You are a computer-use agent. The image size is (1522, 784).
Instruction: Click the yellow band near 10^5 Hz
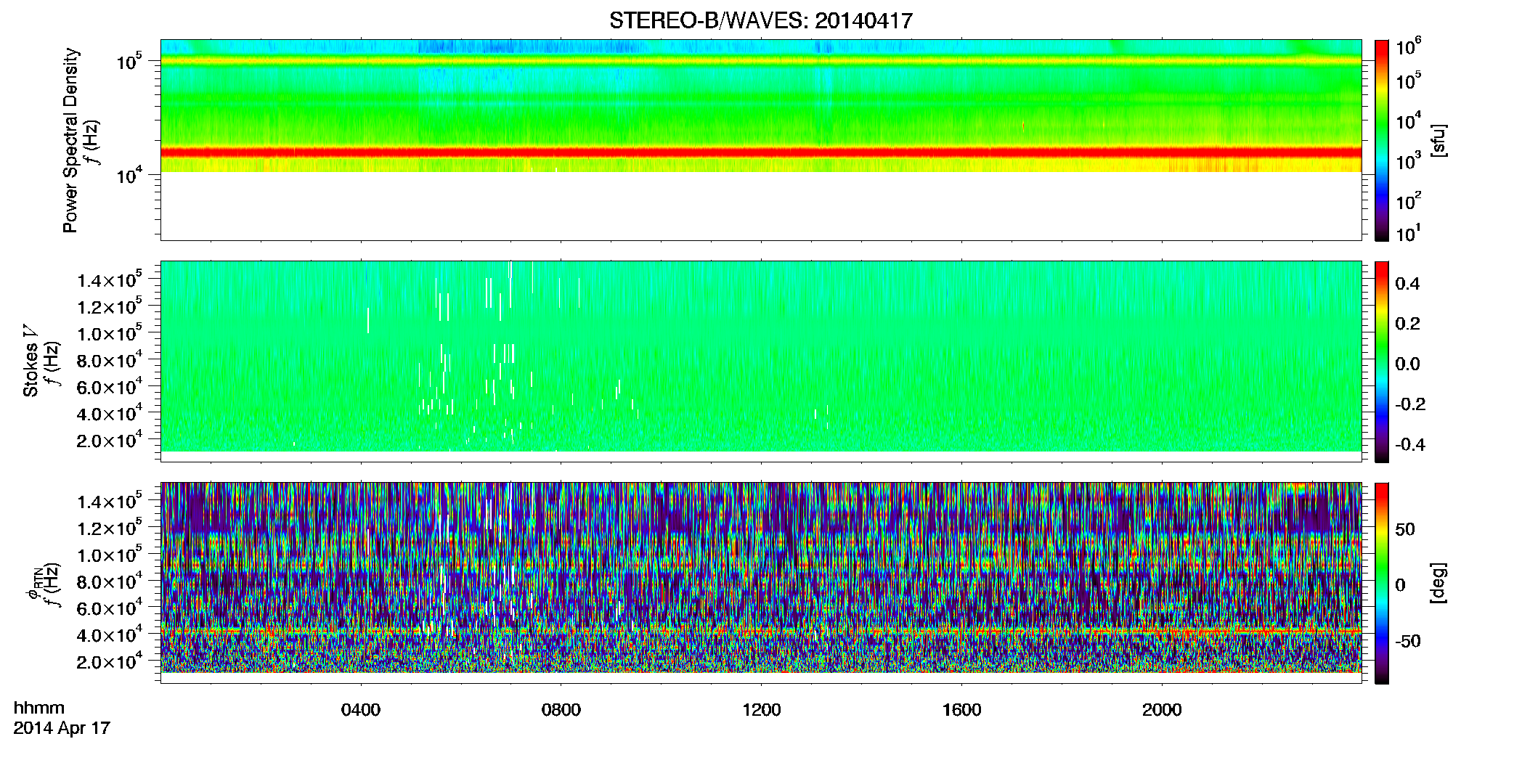click(761, 61)
